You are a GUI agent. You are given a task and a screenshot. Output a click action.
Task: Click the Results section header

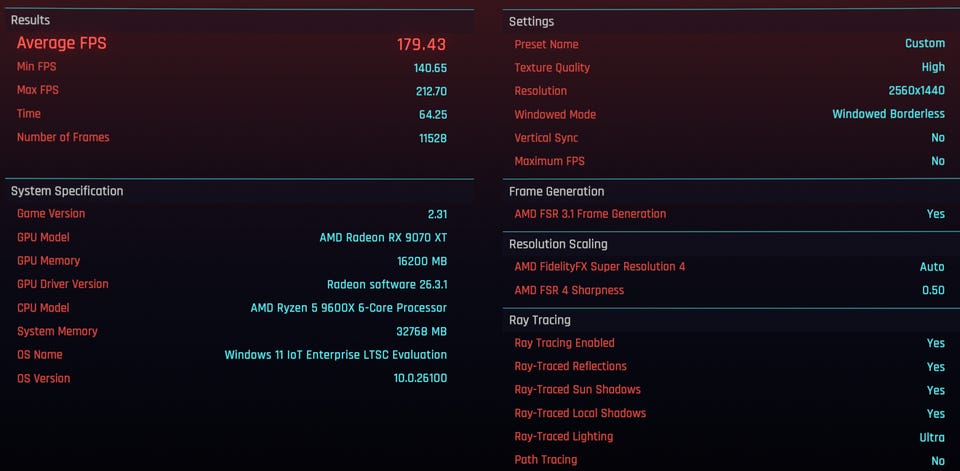click(30, 20)
